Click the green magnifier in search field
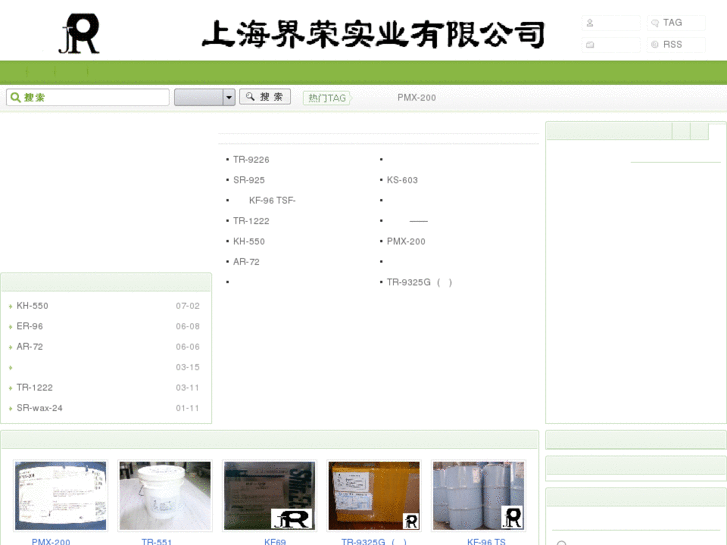 pyautogui.click(x=15, y=97)
